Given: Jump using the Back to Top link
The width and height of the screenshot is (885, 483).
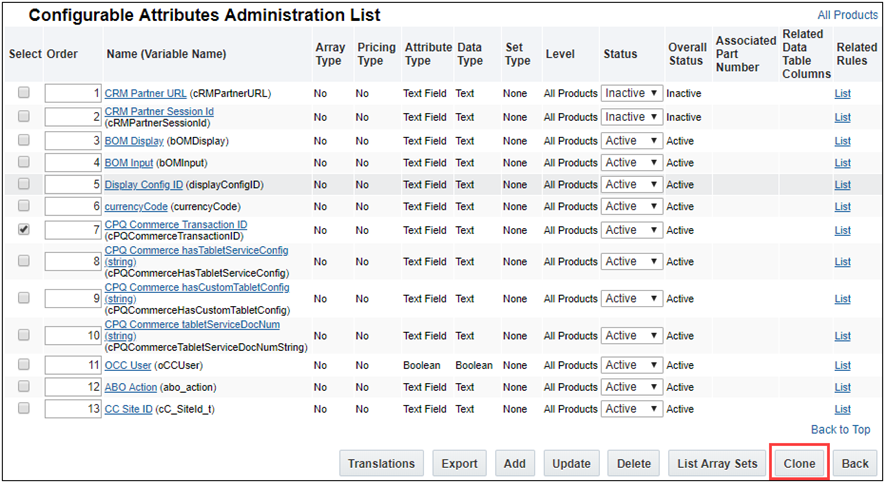Looking at the screenshot, I should point(840,430).
